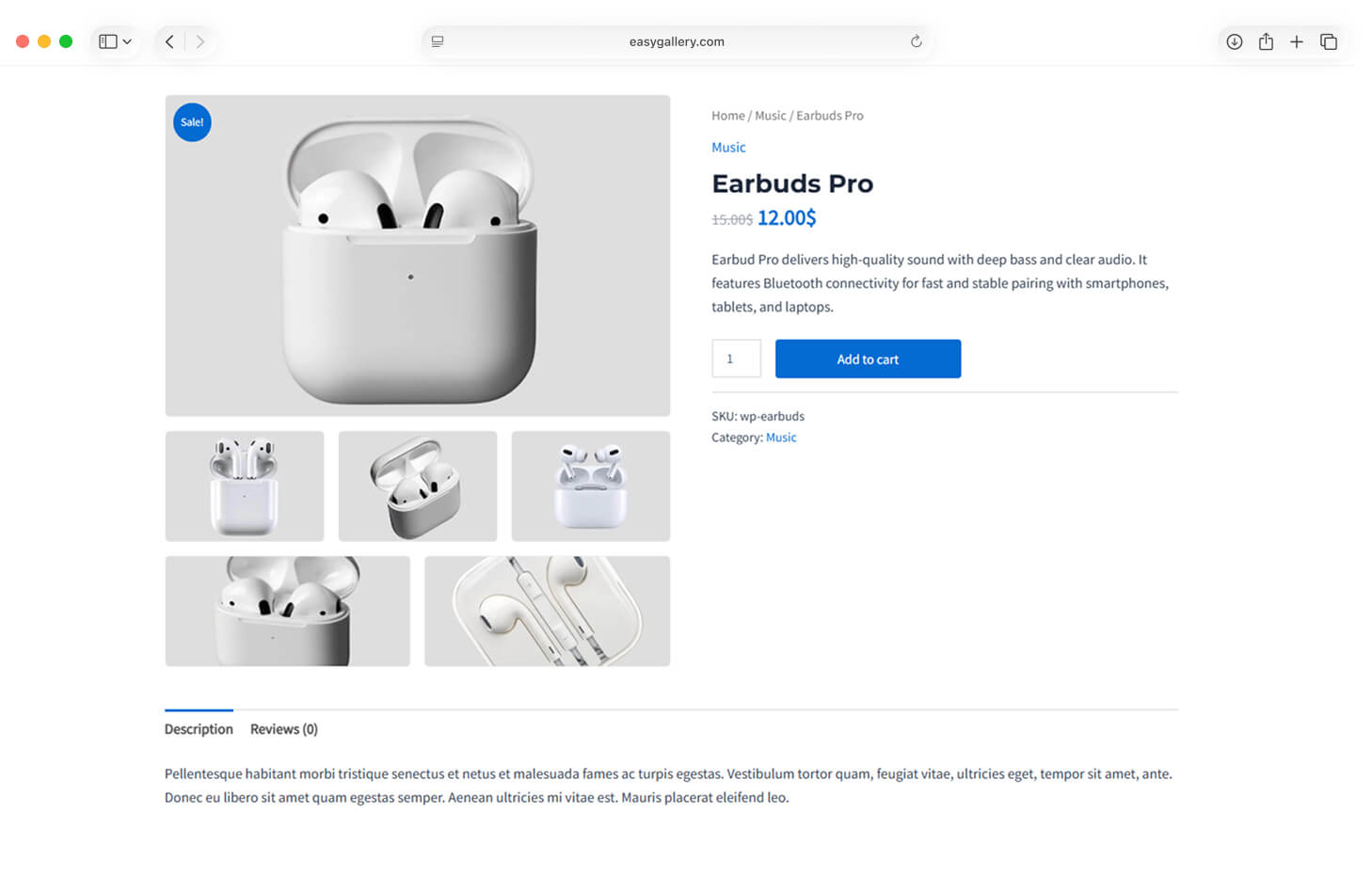Screen dimensions: 1372x876
Task: Click the Share icon in the toolbar
Action: (1266, 41)
